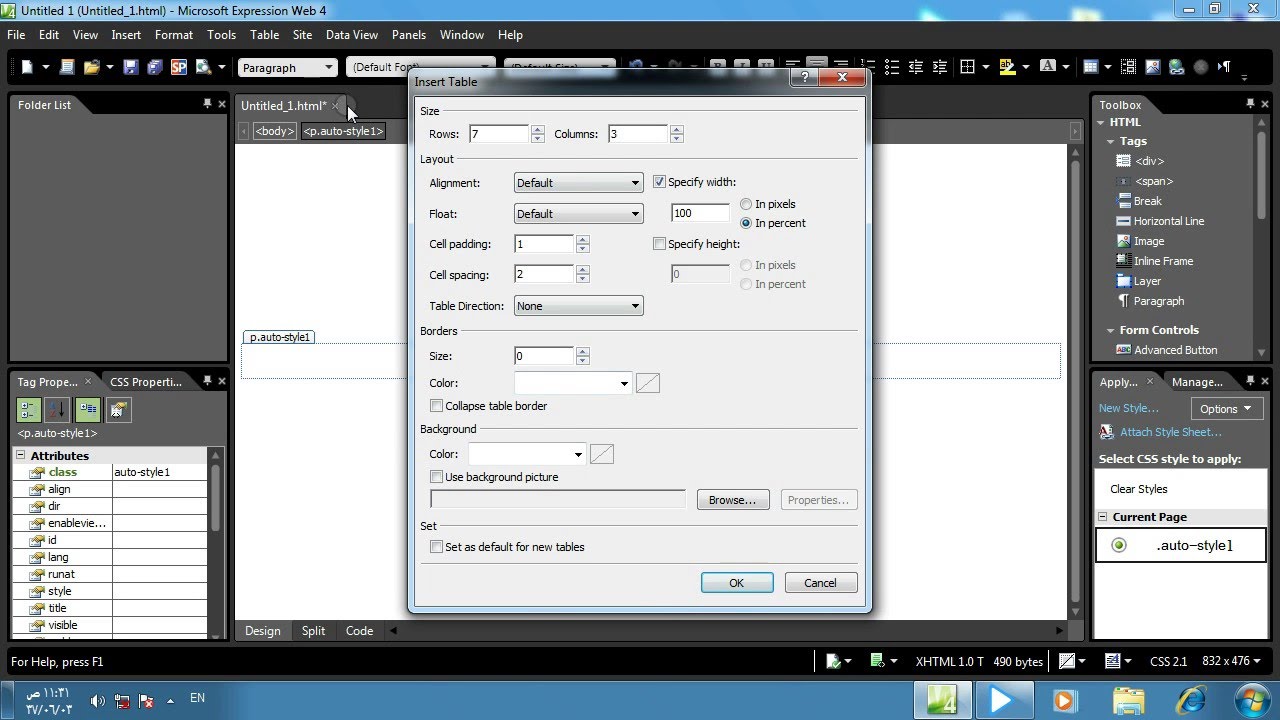
Task: Click the Decrease Indent icon
Action: click(x=915, y=67)
